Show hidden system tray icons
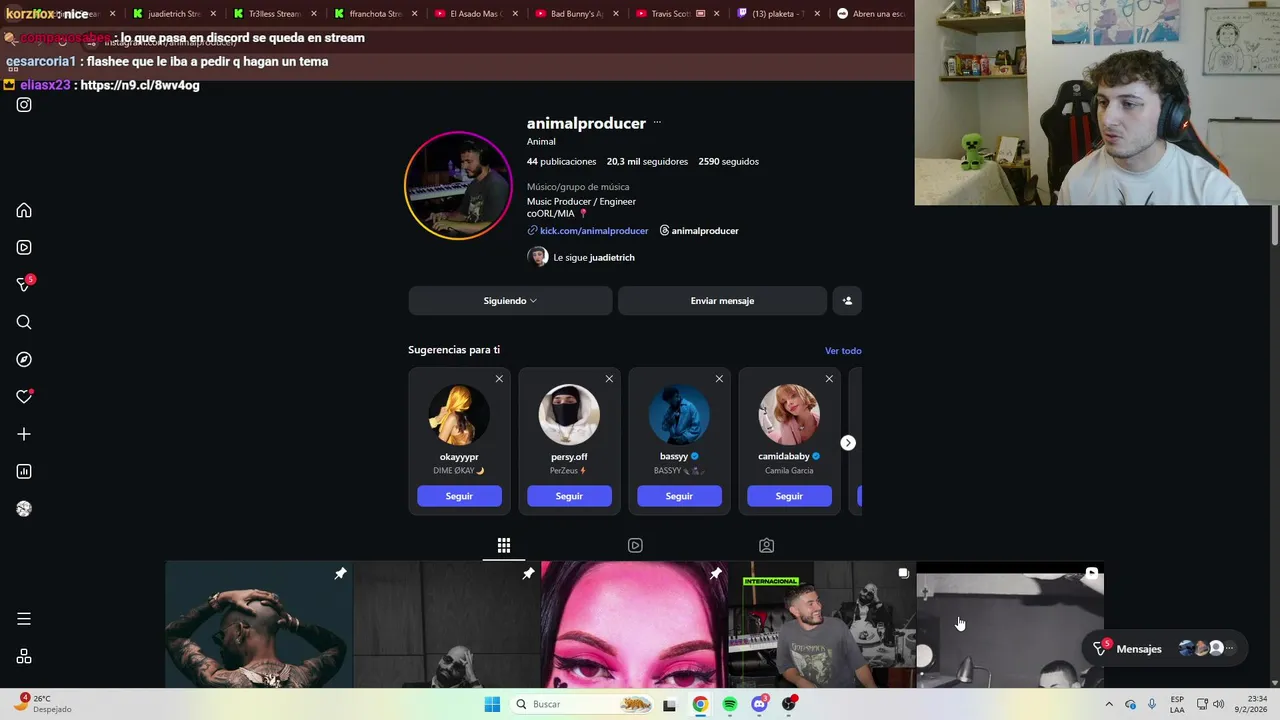This screenshot has width=1280, height=720. (1108, 704)
